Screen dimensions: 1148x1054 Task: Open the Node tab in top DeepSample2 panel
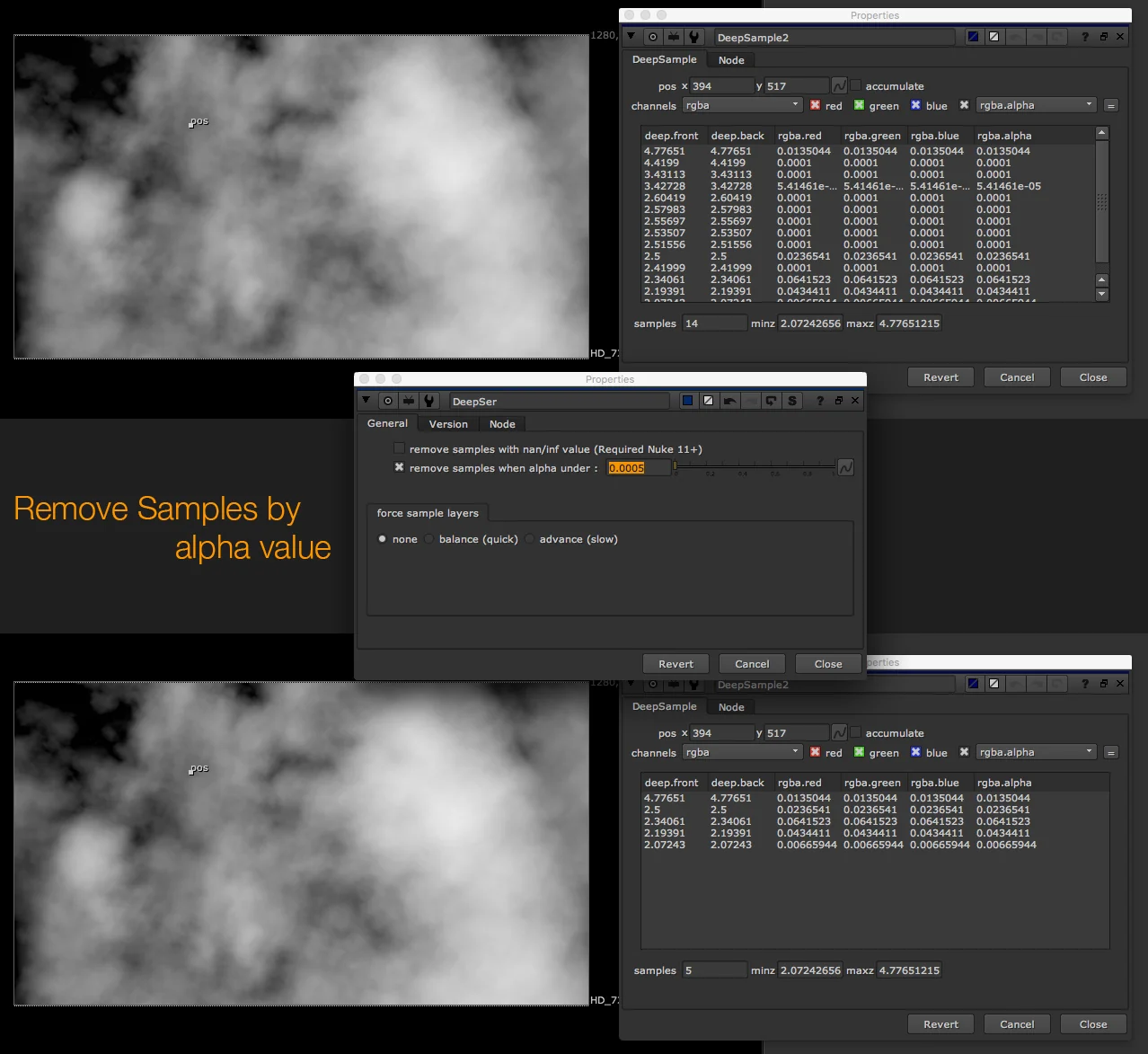point(730,60)
